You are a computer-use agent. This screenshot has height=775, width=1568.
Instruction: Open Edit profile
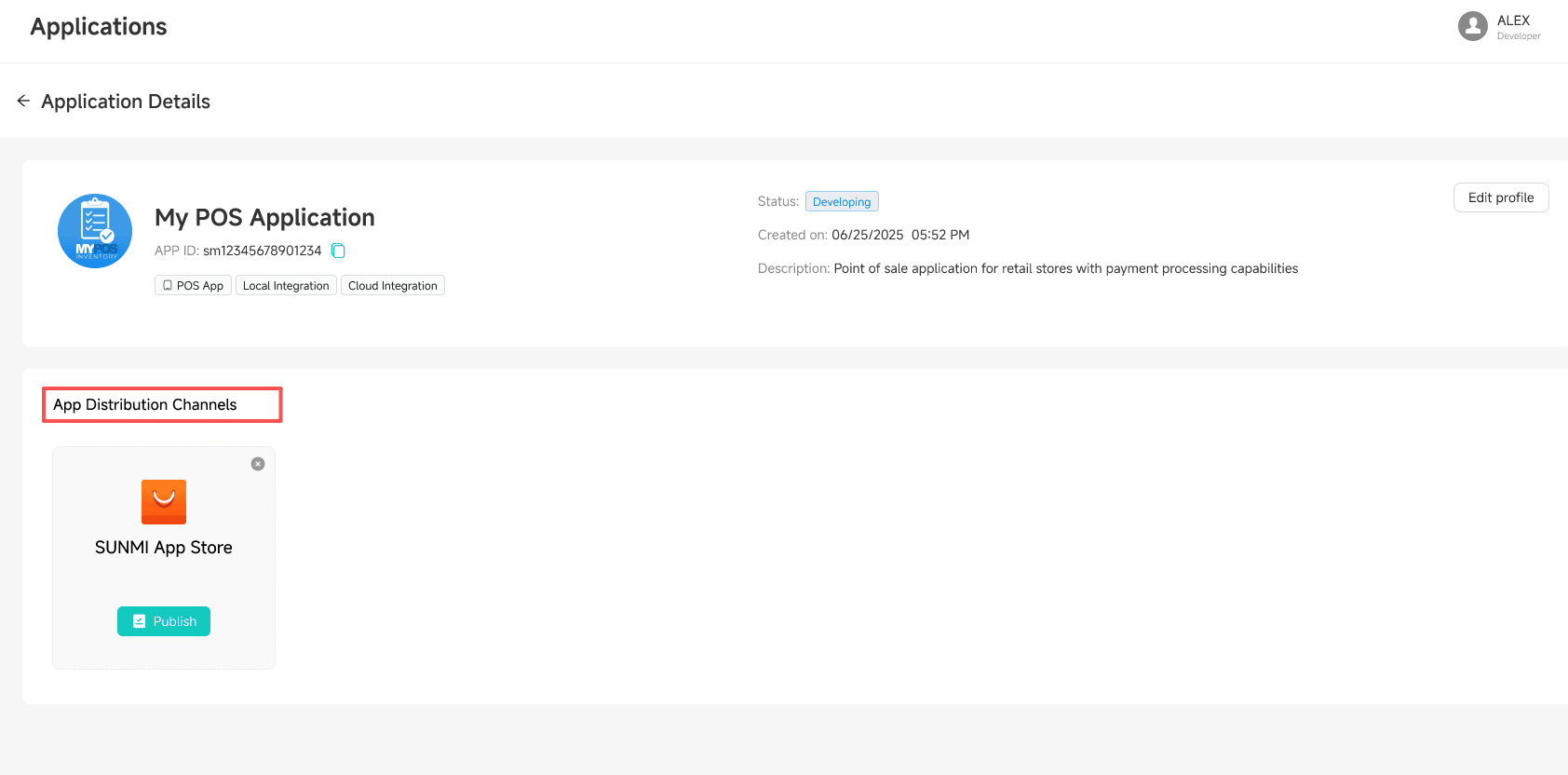pyautogui.click(x=1501, y=197)
